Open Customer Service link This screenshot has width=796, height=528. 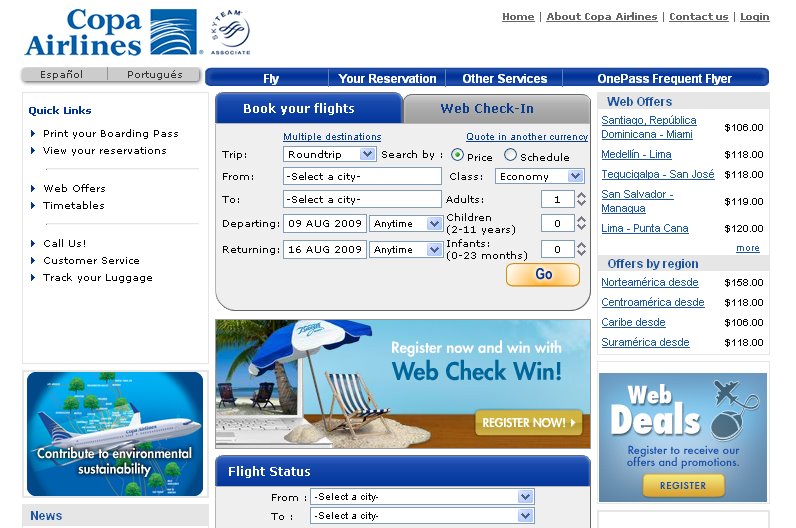(91, 260)
